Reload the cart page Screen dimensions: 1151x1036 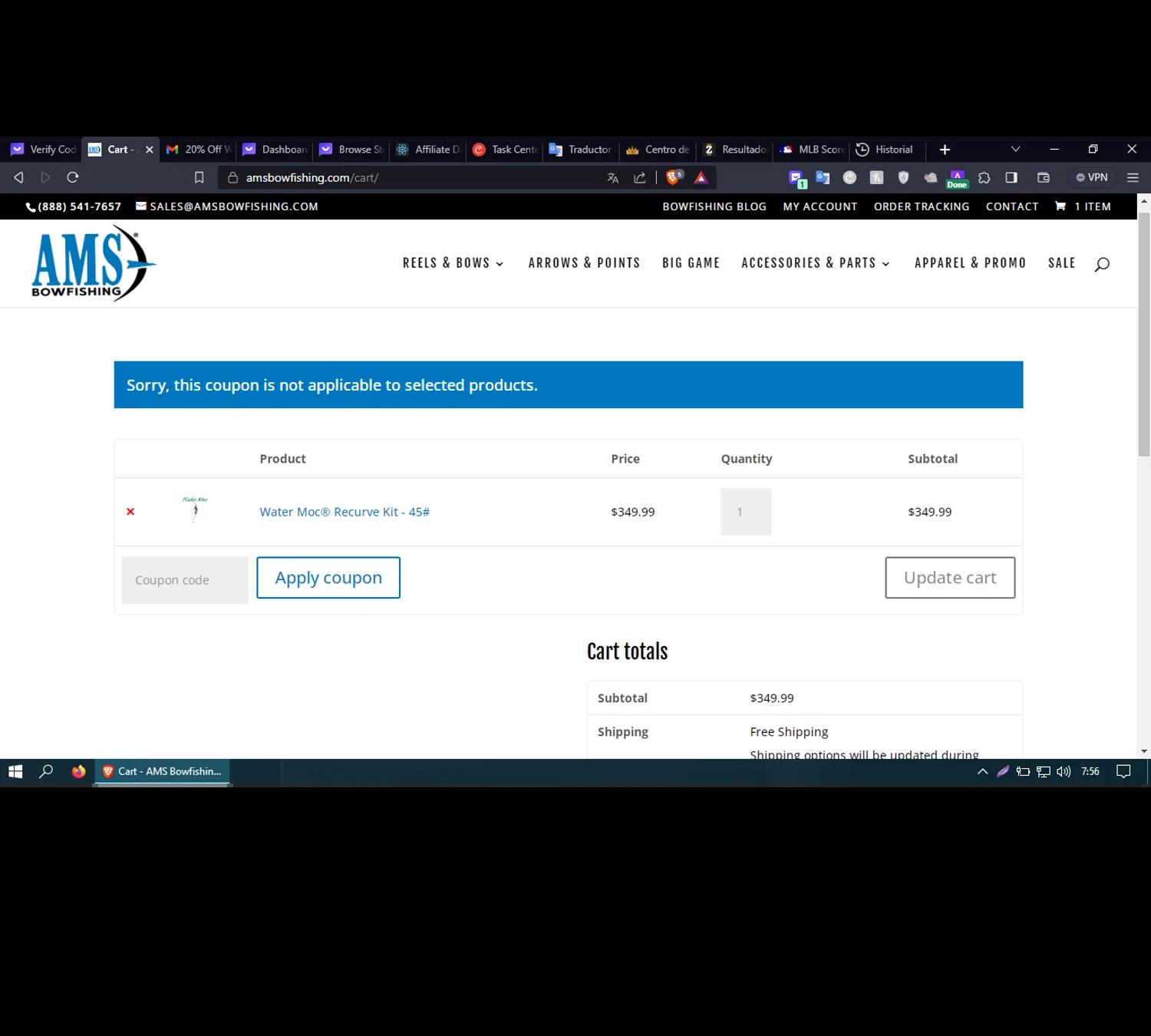point(73,177)
